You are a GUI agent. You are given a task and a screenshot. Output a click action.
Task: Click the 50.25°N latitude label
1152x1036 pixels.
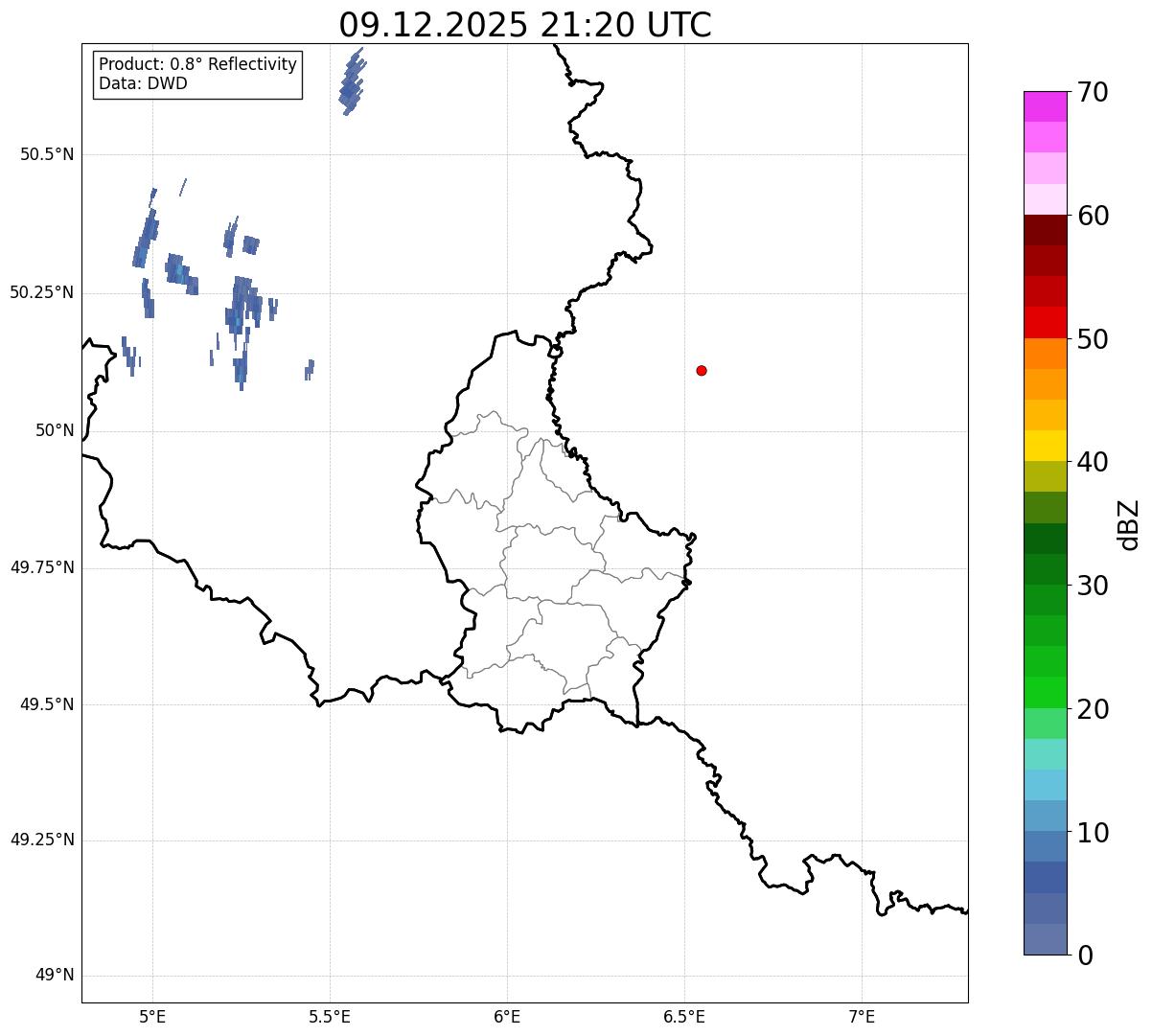pos(42,292)
